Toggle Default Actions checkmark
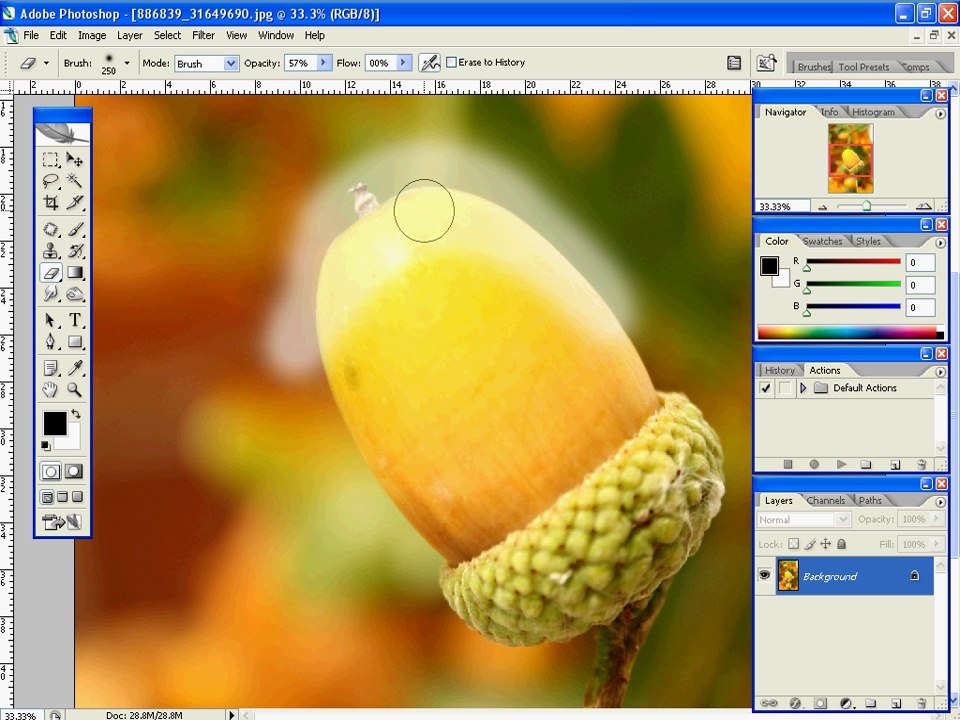Viewport: 960px width, 720px height. (765, 388)
